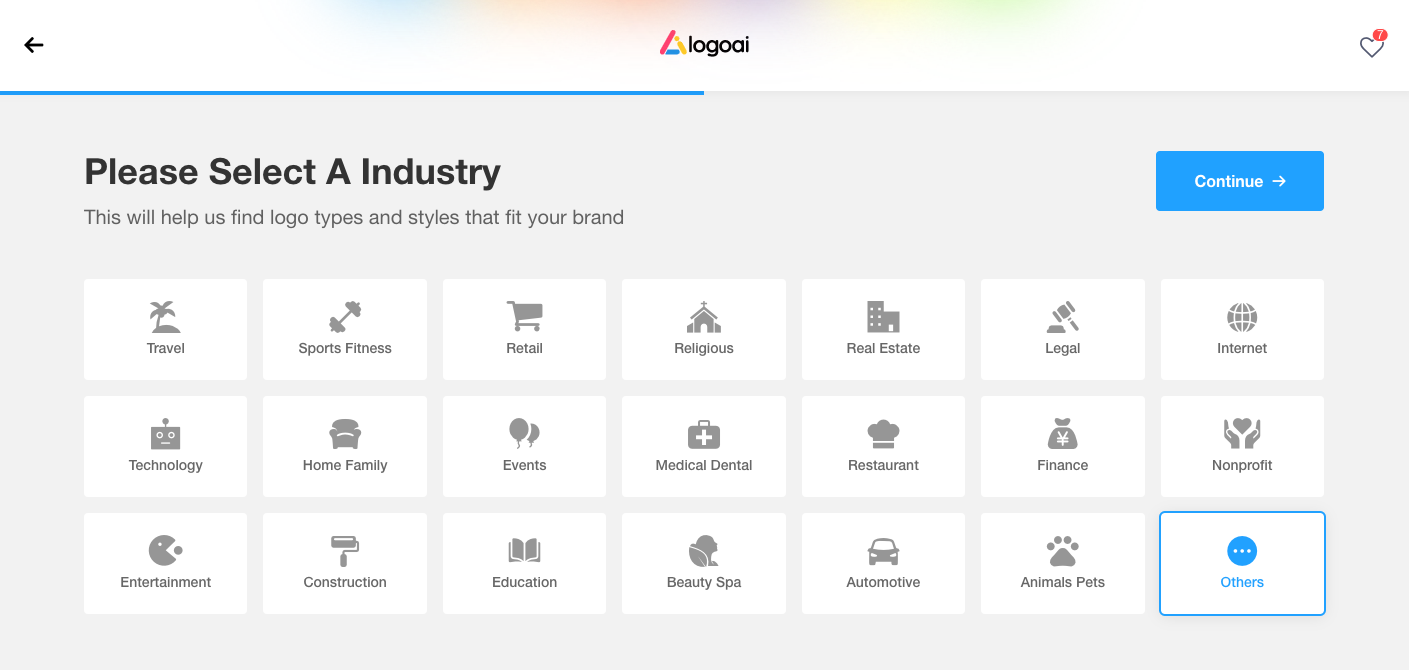Select the Travel palm tree icon
The width and height of the screenshot is (1409, 670).
pyautogui.click(x=165, y=317)
